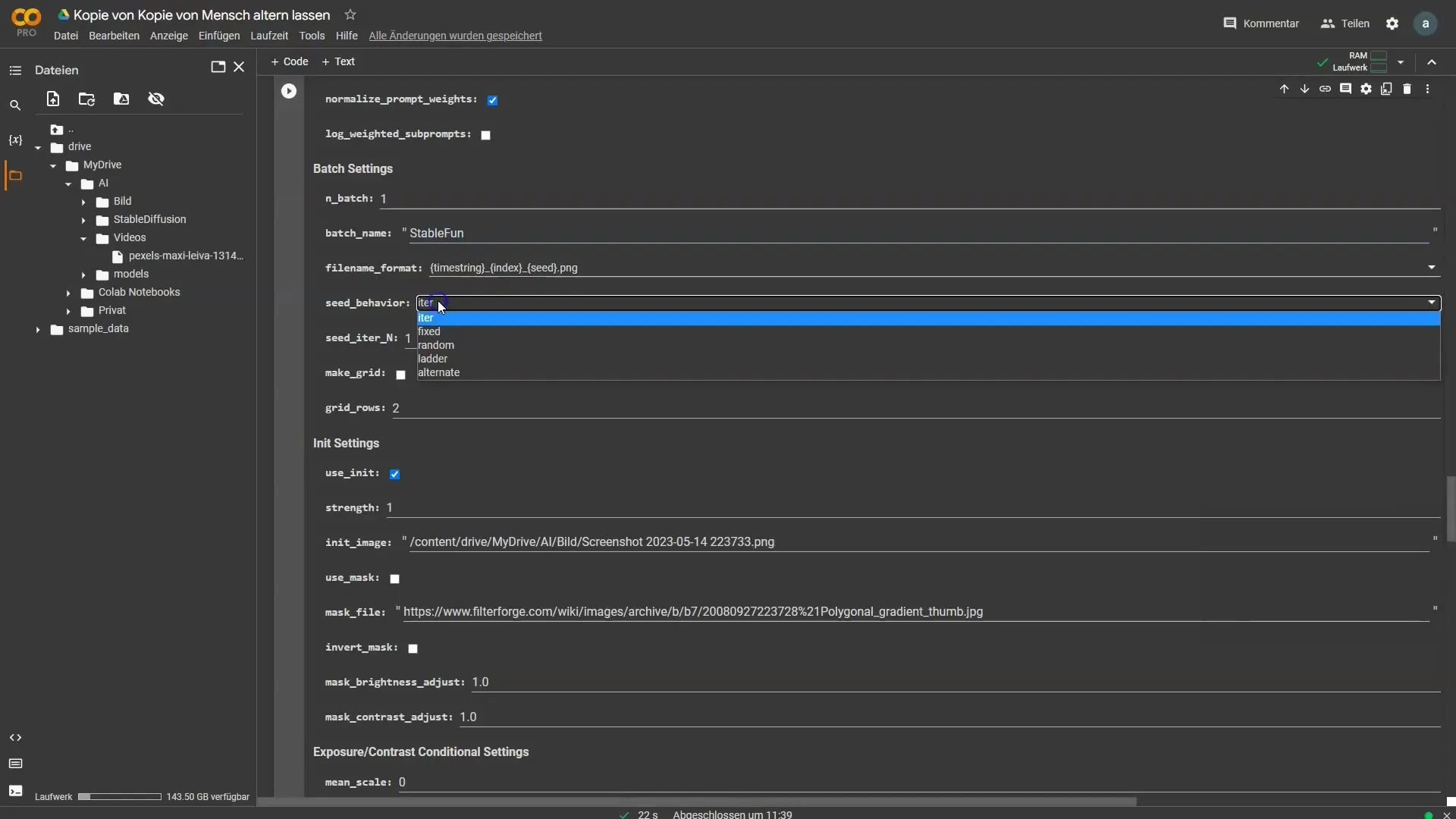
Task: Open the table of contents sidebar icon
Action: [15, 71]
